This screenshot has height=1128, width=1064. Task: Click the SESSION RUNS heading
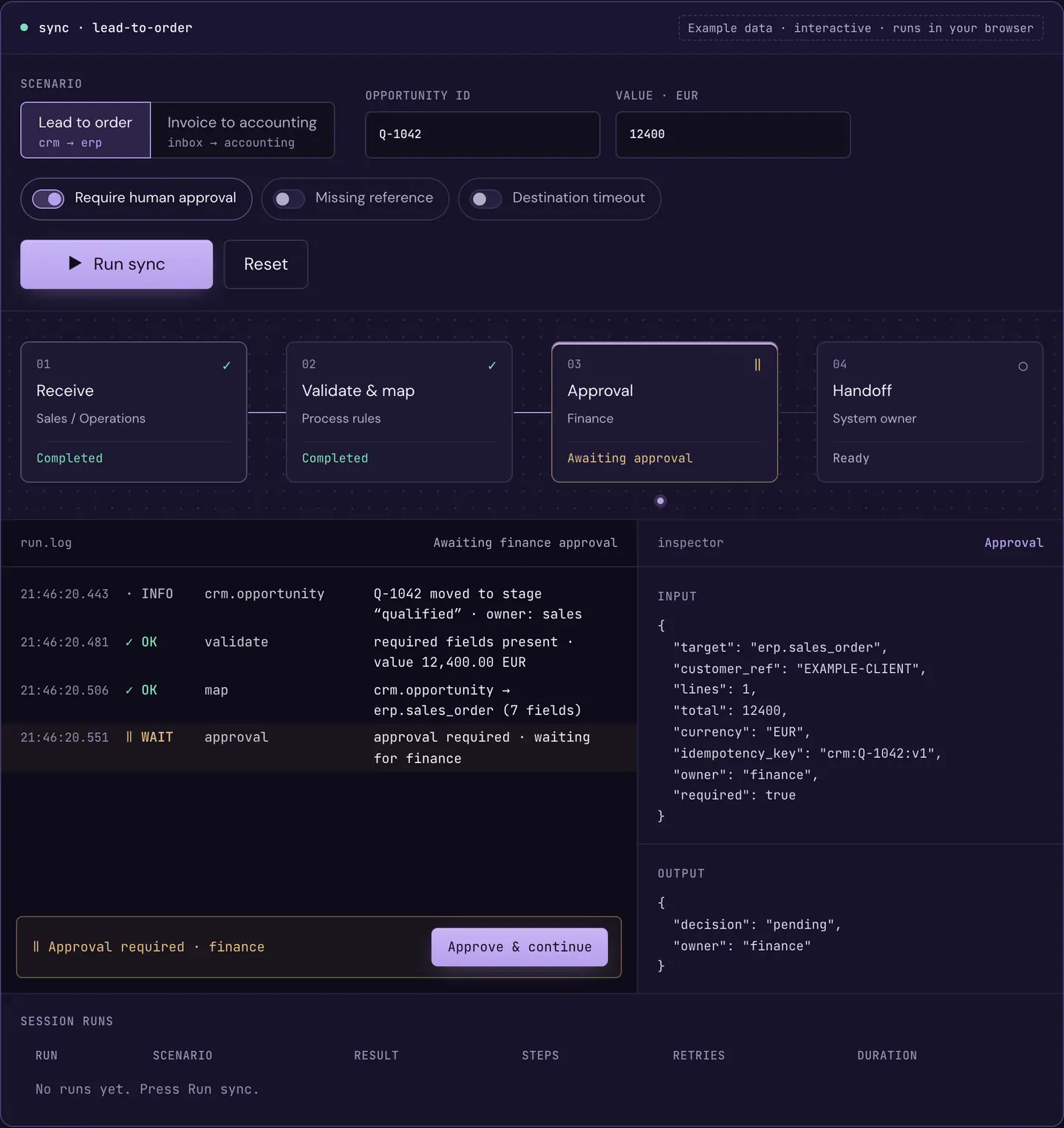[x=66, y=1022]
